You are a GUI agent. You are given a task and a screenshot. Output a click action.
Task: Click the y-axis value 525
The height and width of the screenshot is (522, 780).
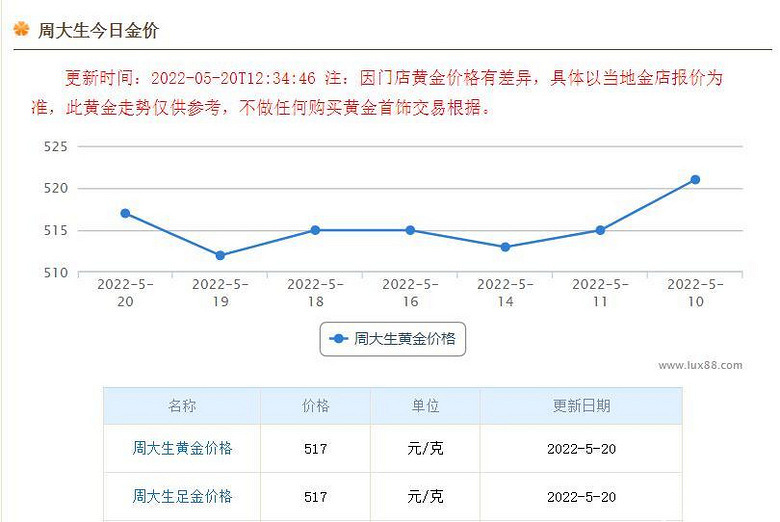pos(56,146)
